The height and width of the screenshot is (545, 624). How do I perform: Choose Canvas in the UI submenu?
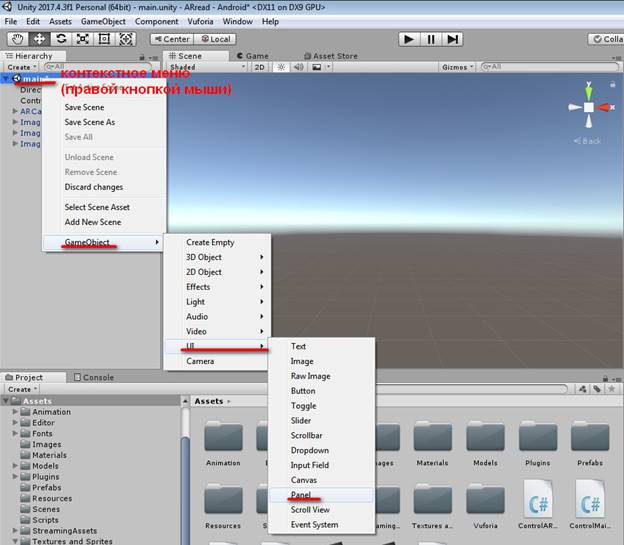click(x=321, y=480)
